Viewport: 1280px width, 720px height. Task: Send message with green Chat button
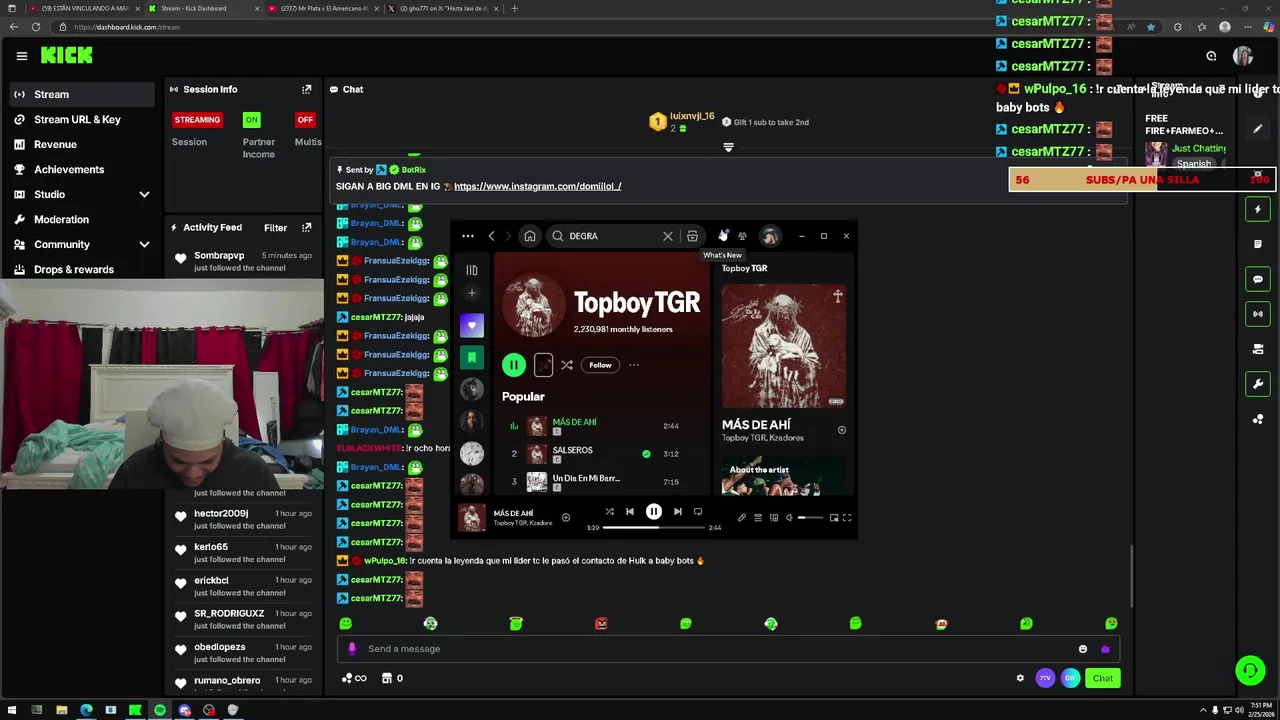click(1102, 678)
